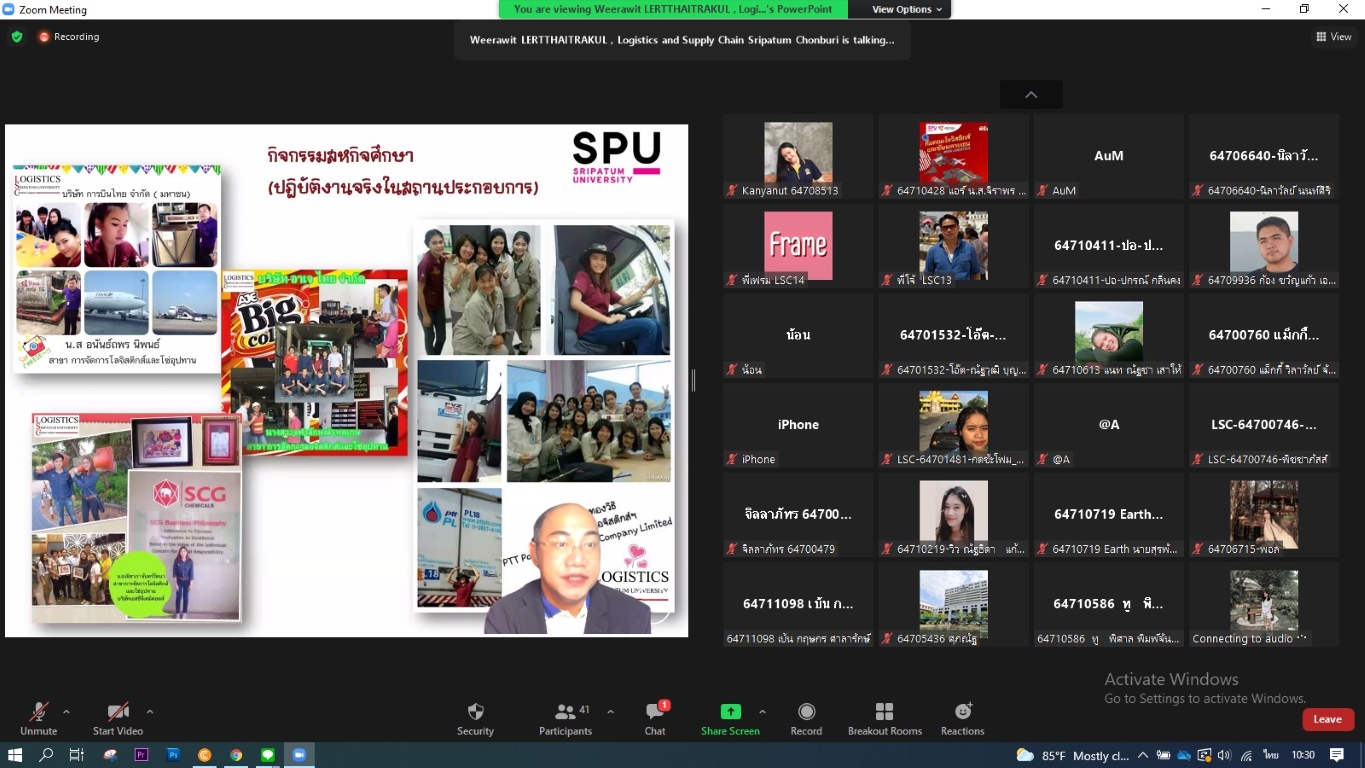1365x768 pixels.
Task: Open Windows Start menu
Action: (15, 755)
